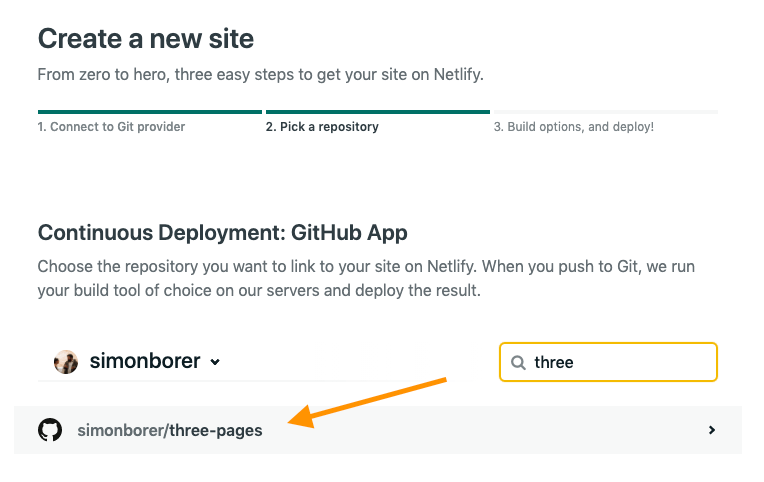
Task: Click first green progress bar segment
Action: click(x=150, y=112)
